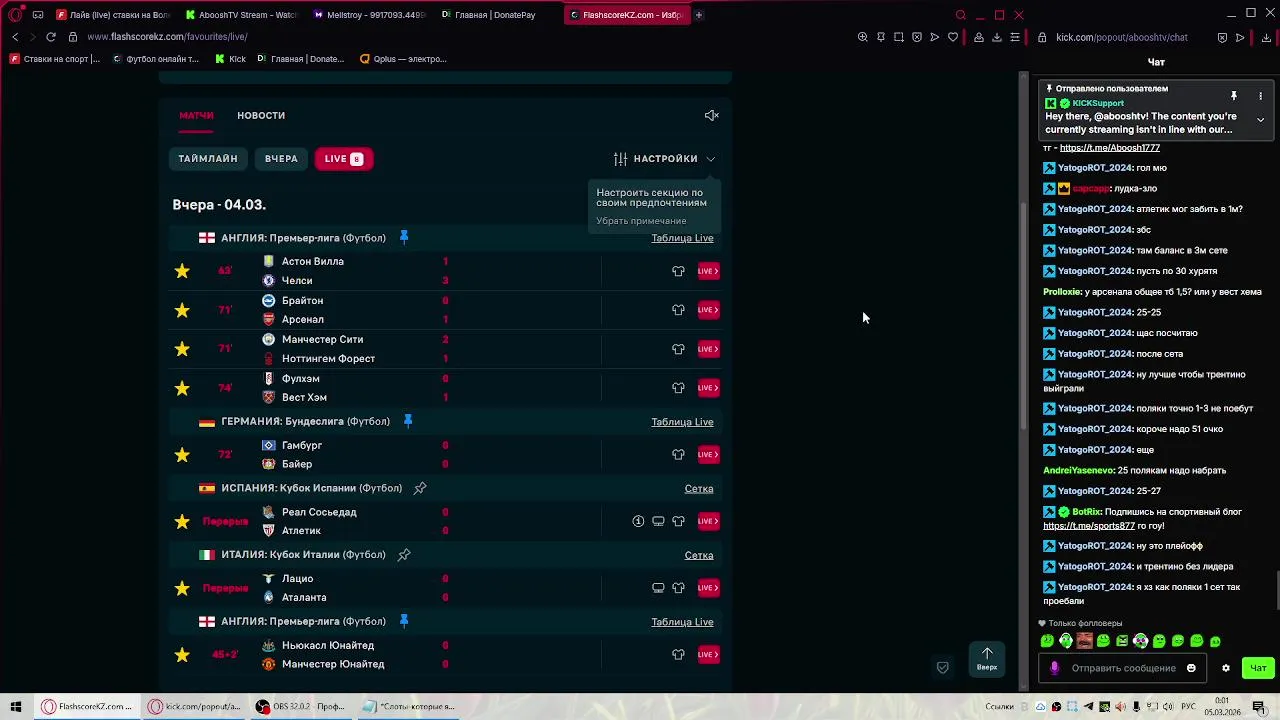The width and height of the screenshot is (1280, 720).
Task: Insert the human face emote in the chat
Action: (x=1084, y=641)
